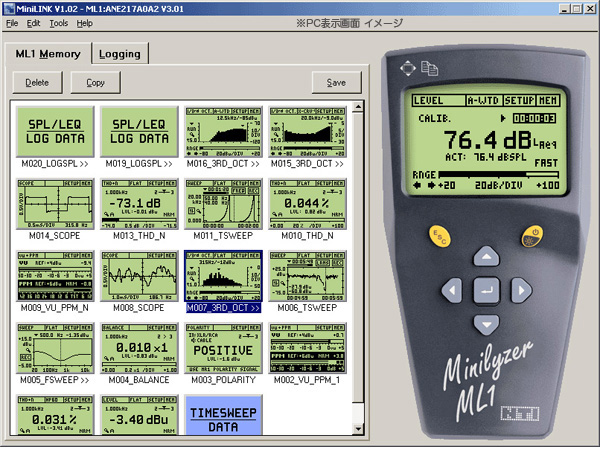Switch to the Logging tab
Viewport: 600px width, 450px height.
[x=120, y=54]
